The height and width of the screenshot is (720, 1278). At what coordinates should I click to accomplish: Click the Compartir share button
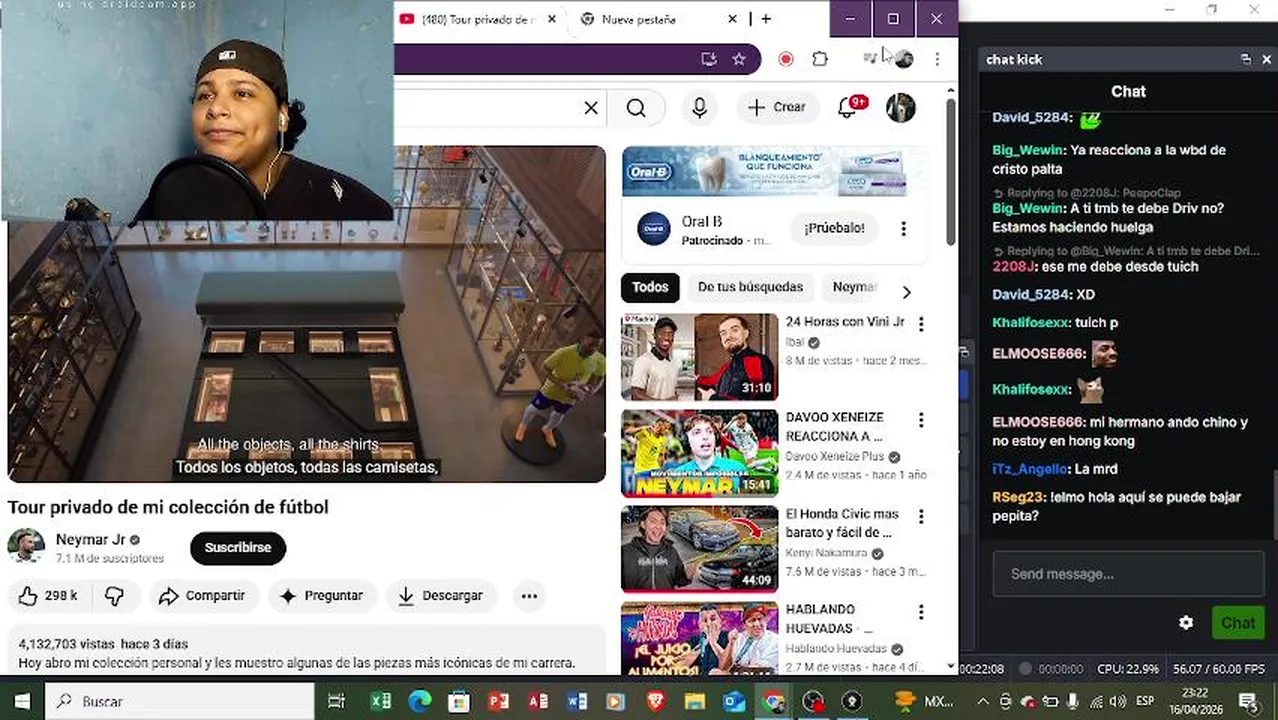pos(203,595)
